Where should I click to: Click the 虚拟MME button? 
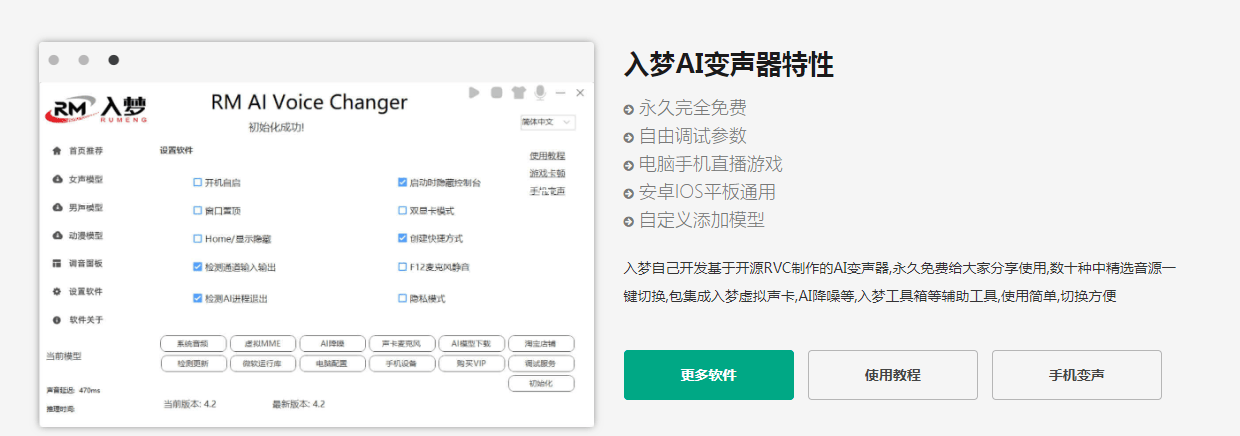[x=262, y=344]
